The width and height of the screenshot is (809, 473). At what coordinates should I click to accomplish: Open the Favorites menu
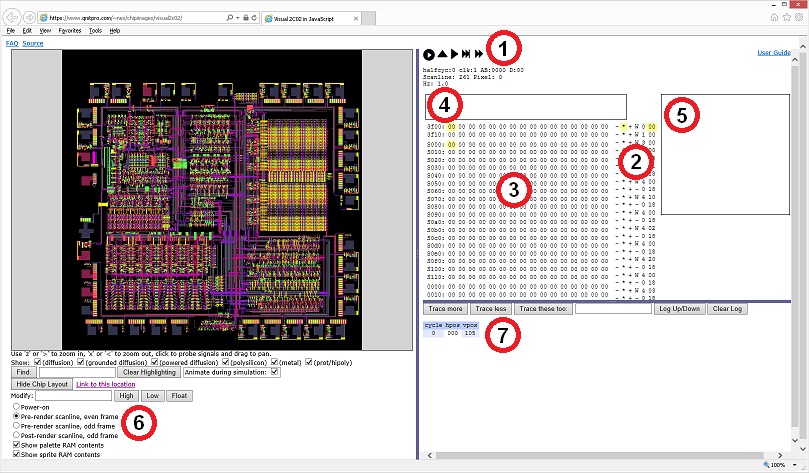point(70,30)
